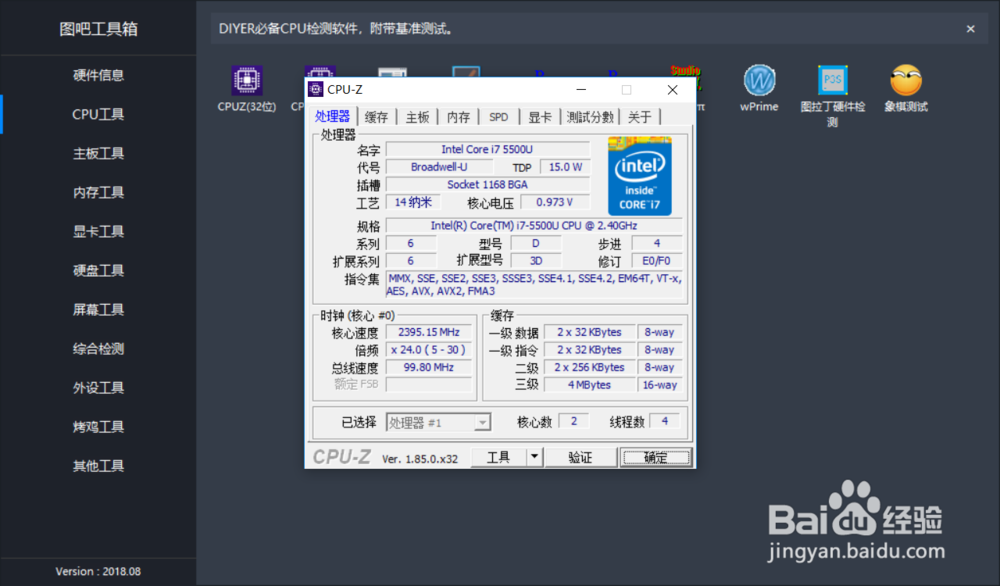Screen dimensions: 1000x586
Task: Click the 核心电压 value 0.973 V
Action: pyautogui.click(x=555, y=202)
